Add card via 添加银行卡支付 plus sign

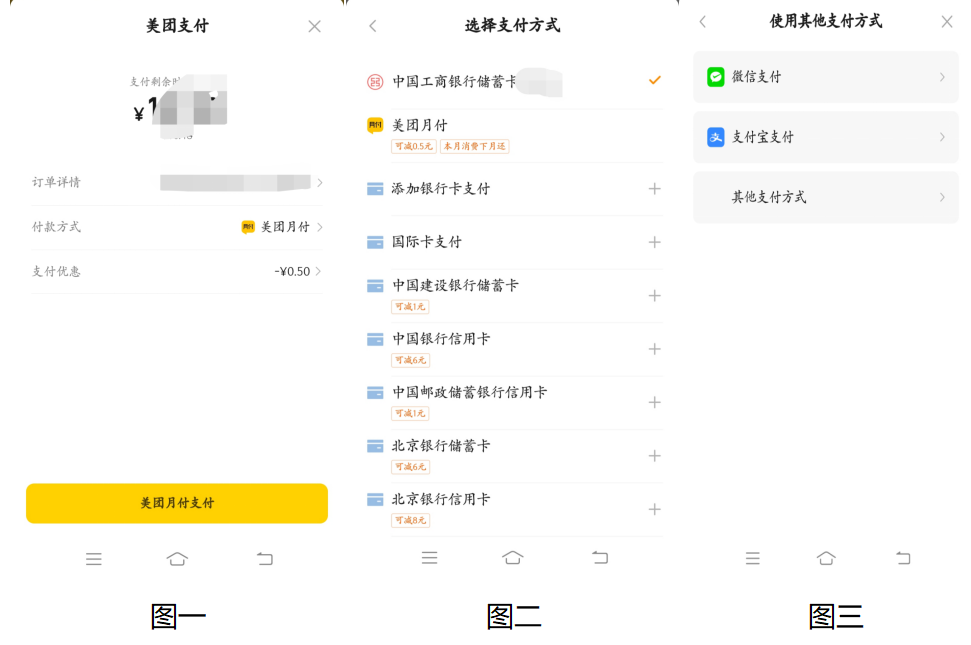655,189
